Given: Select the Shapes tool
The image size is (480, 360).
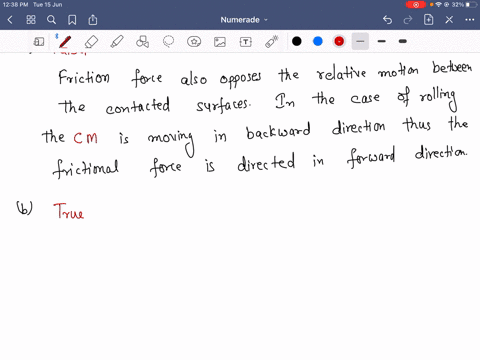Looking at the screenshot, I should click(x=142, y=42).
